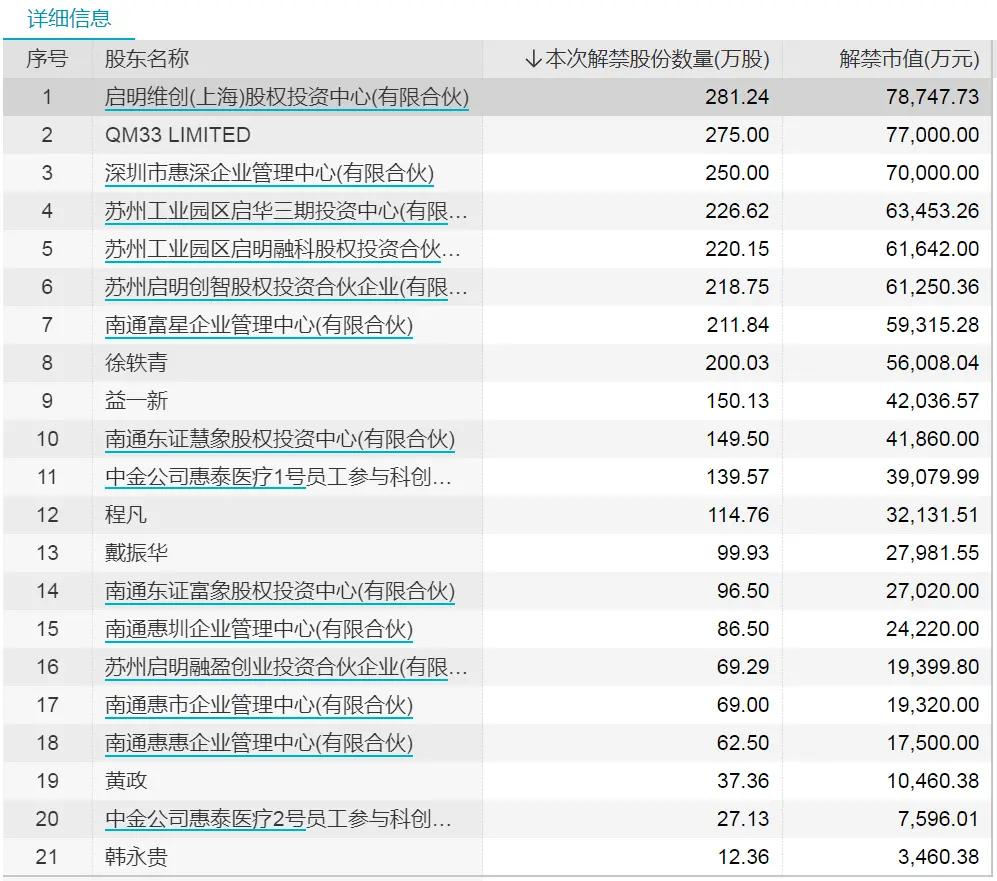Open 中金公司惠泰医疗1号 link

pos(278,477)
